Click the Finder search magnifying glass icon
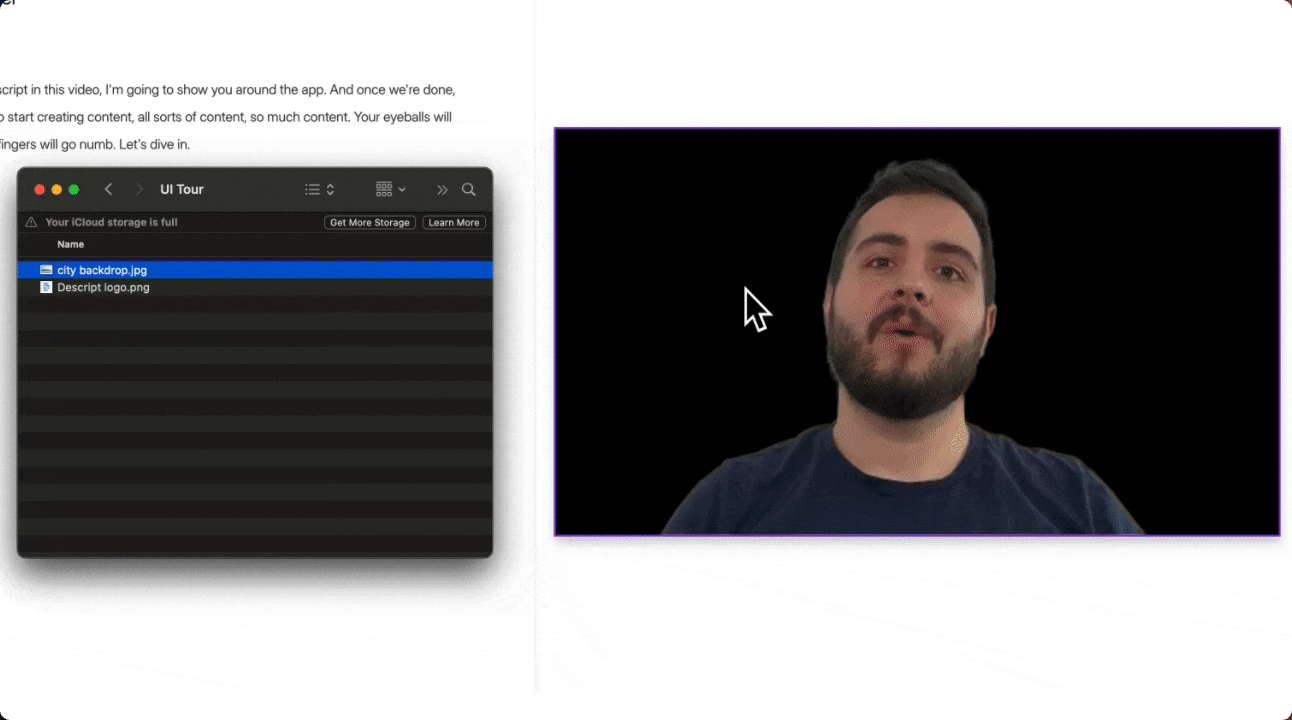 click(468, 190)
